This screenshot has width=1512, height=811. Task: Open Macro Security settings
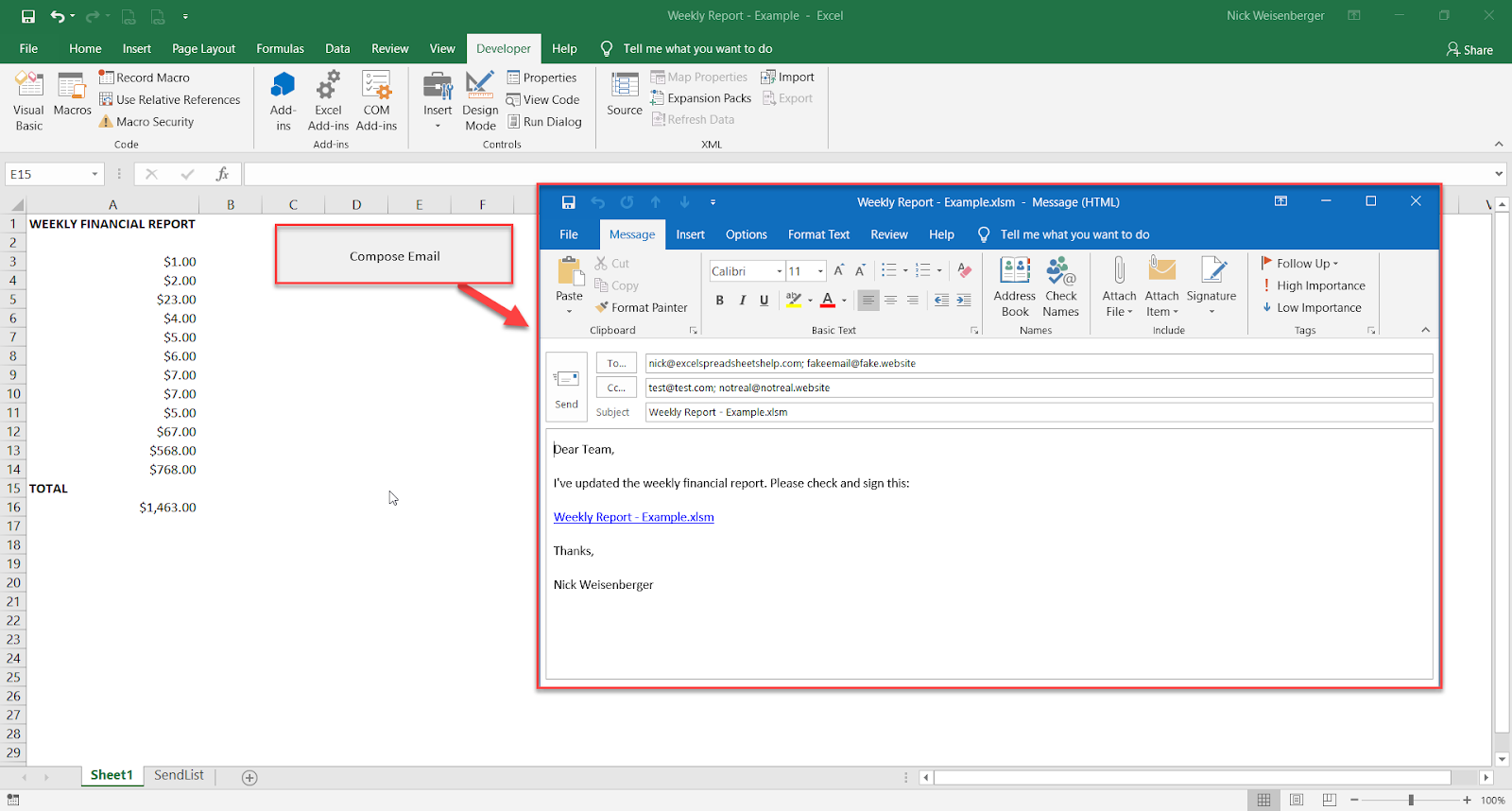tap(146, 122)
